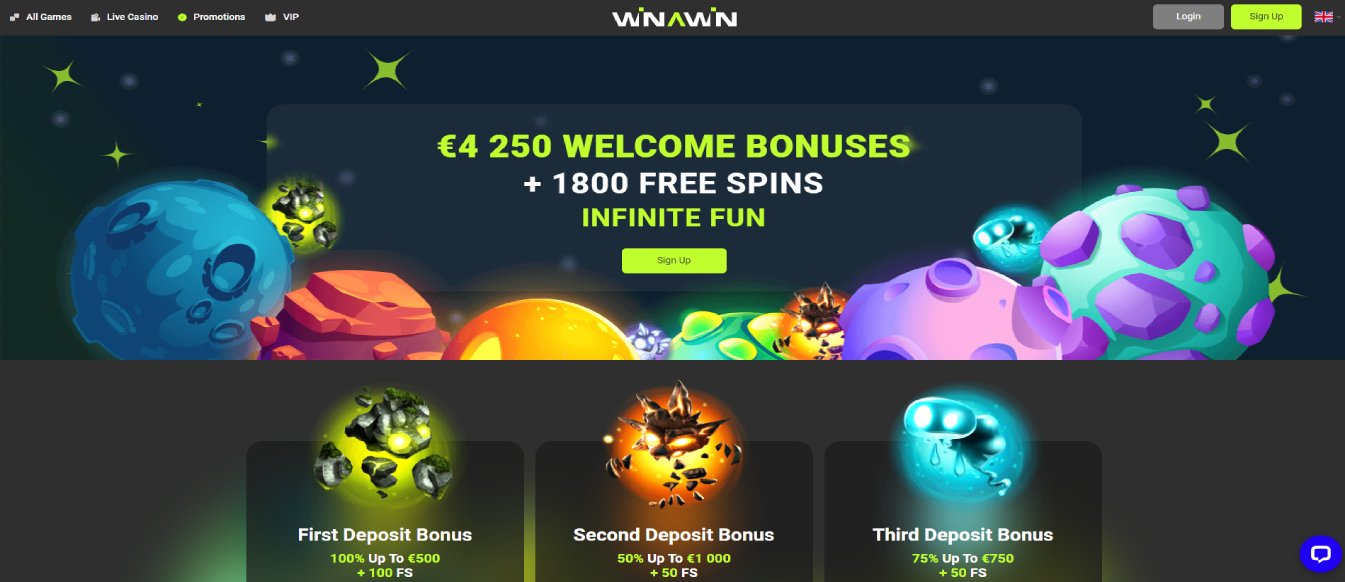Click the orange exploding planet bonus icon
Screen dimensions: 1345x582
pyautogui.click(x=673, y=443)
